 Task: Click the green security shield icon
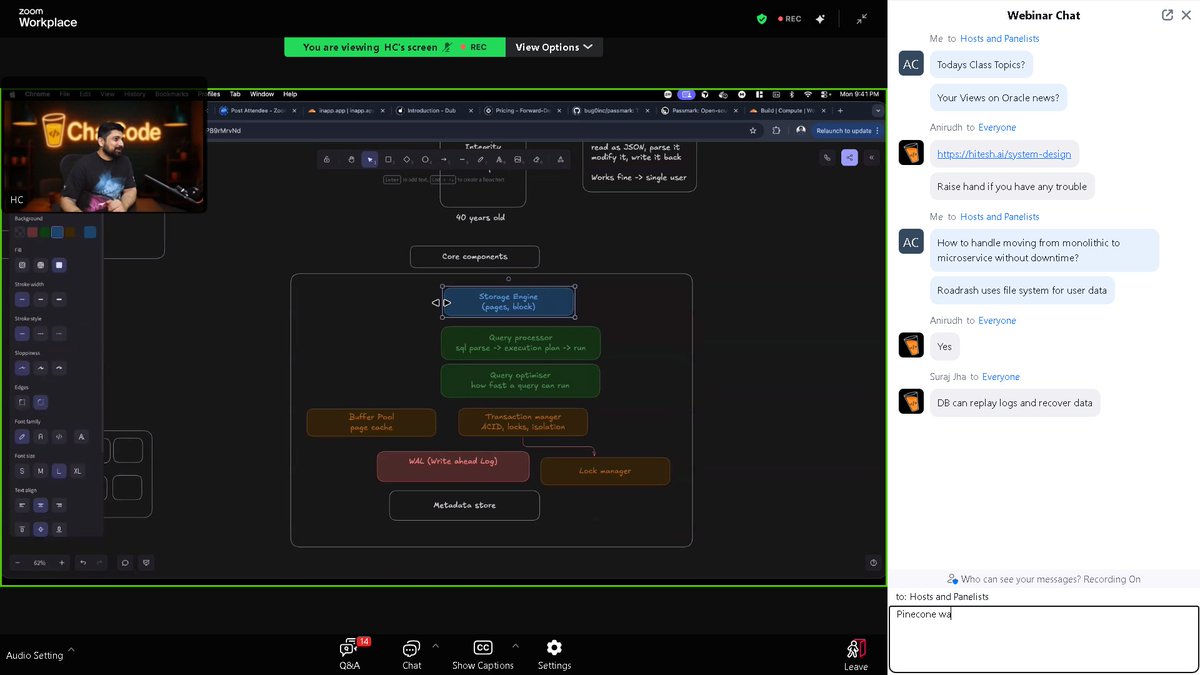[x=762, y=19]
